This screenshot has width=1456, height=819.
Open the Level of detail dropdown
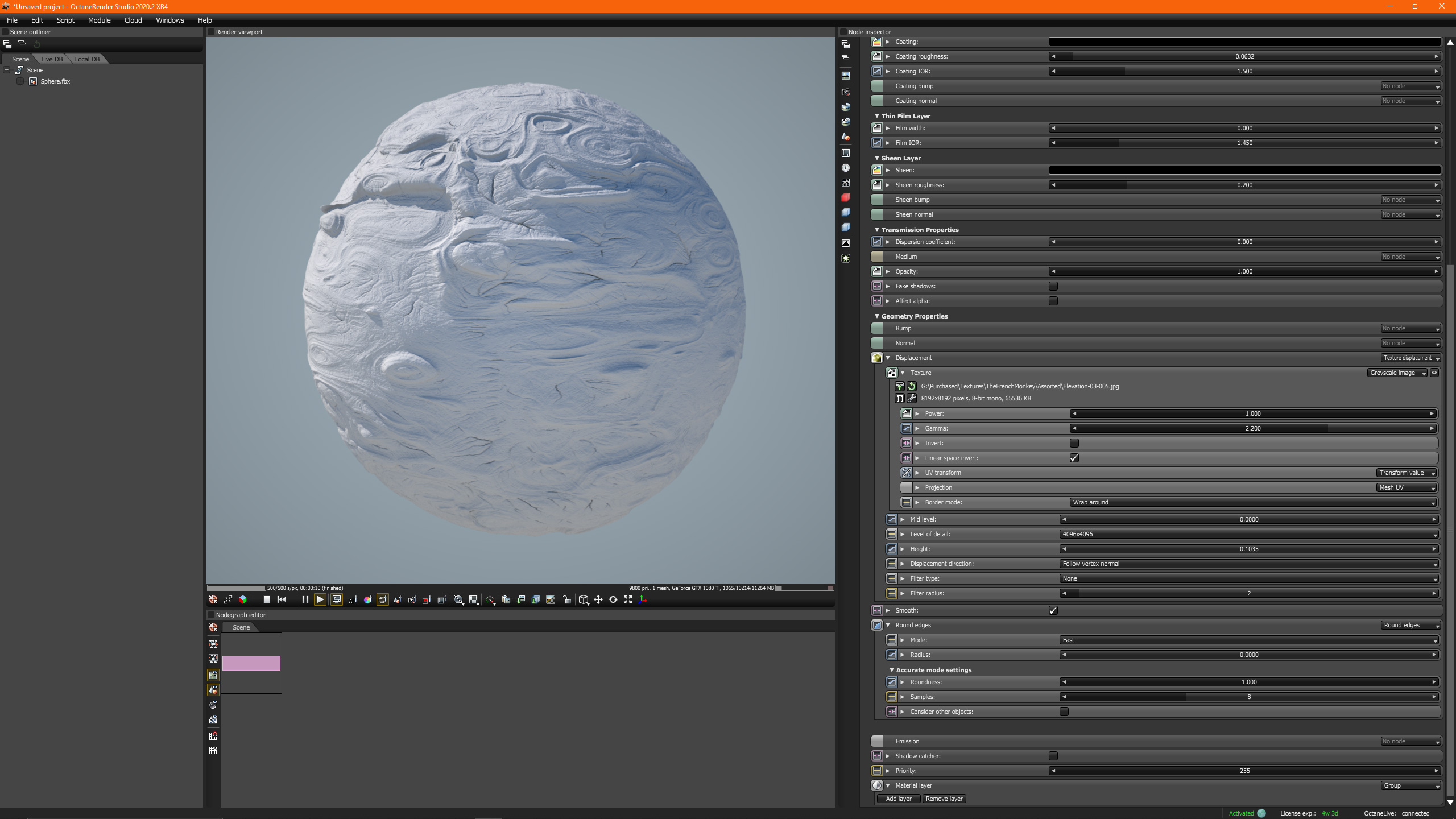click(x=1248, y=534)
